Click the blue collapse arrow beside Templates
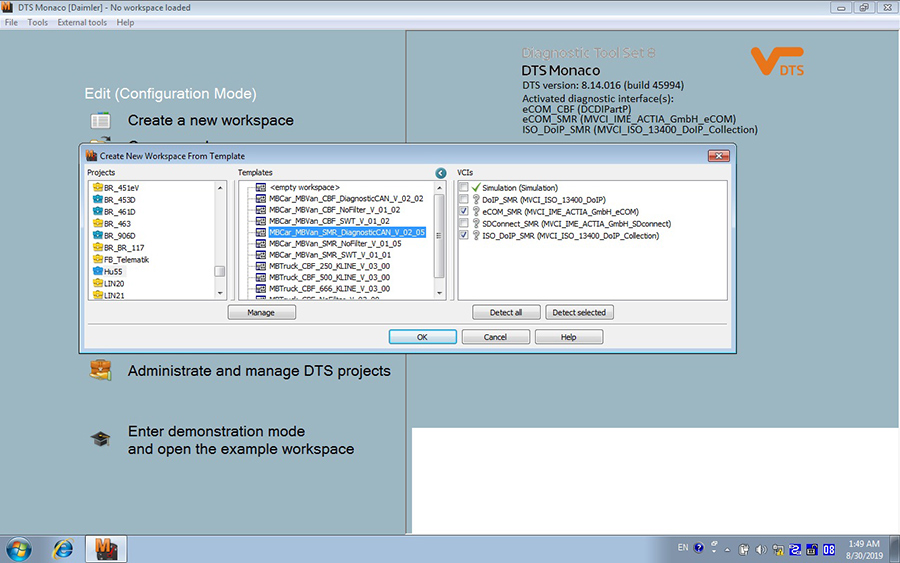This screenshot has height=563, width=900. [441, 173]
